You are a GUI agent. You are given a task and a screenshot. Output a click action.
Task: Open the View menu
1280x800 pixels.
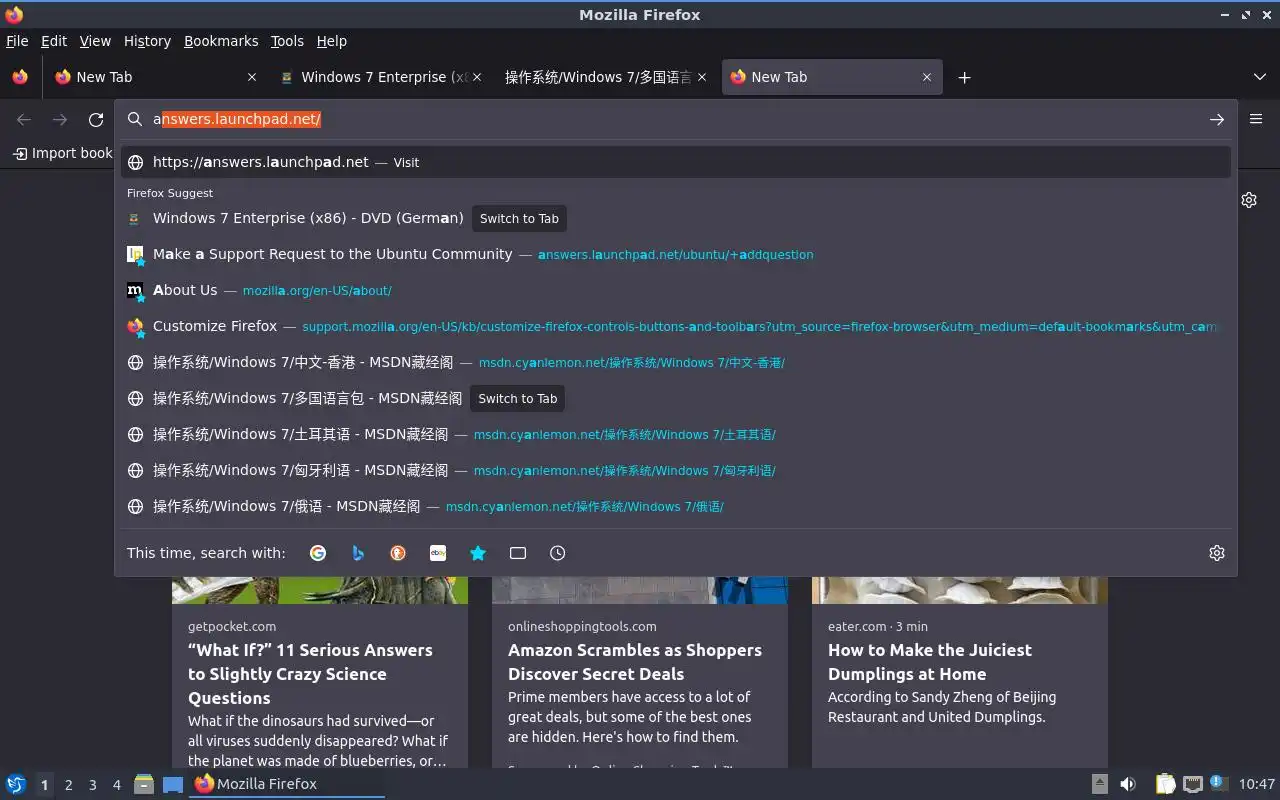click(95, 41)
